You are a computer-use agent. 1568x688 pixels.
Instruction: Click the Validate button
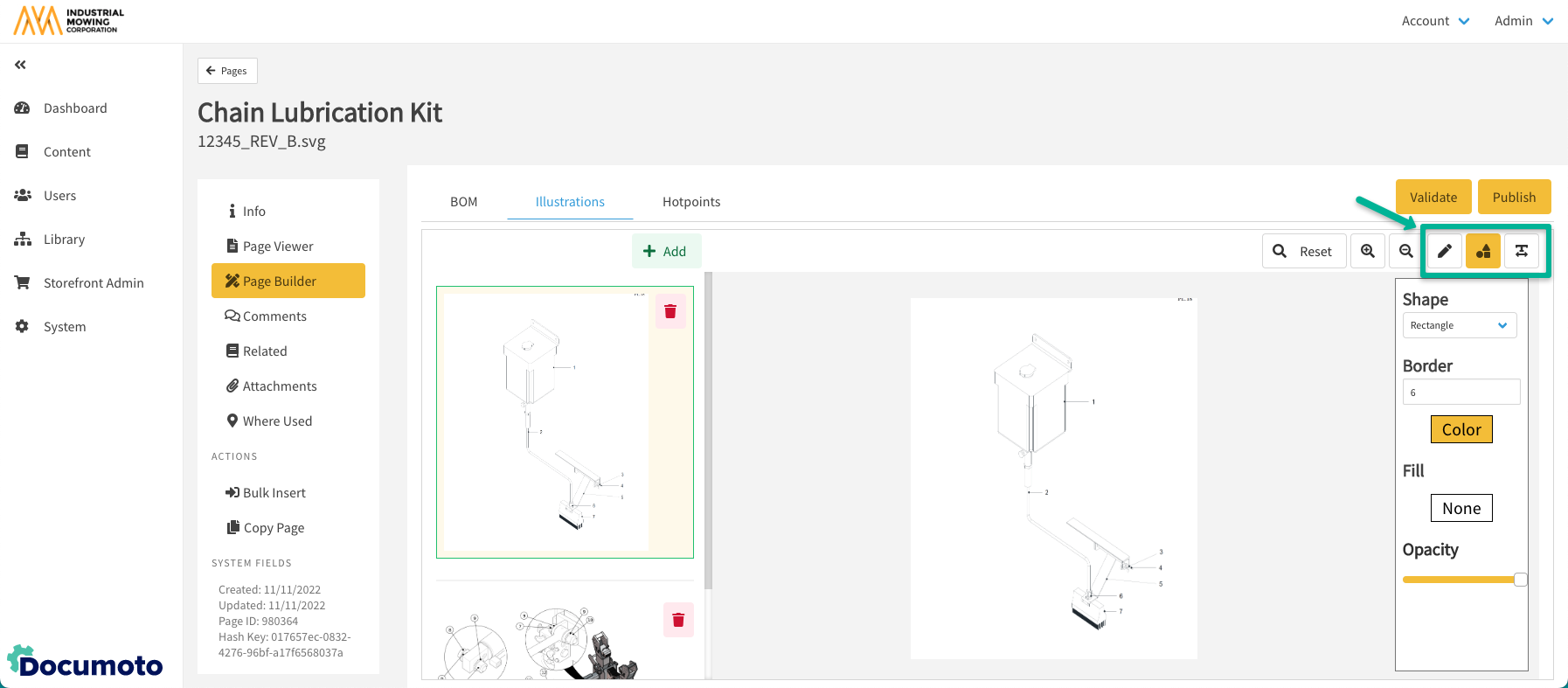point(1433,198)
